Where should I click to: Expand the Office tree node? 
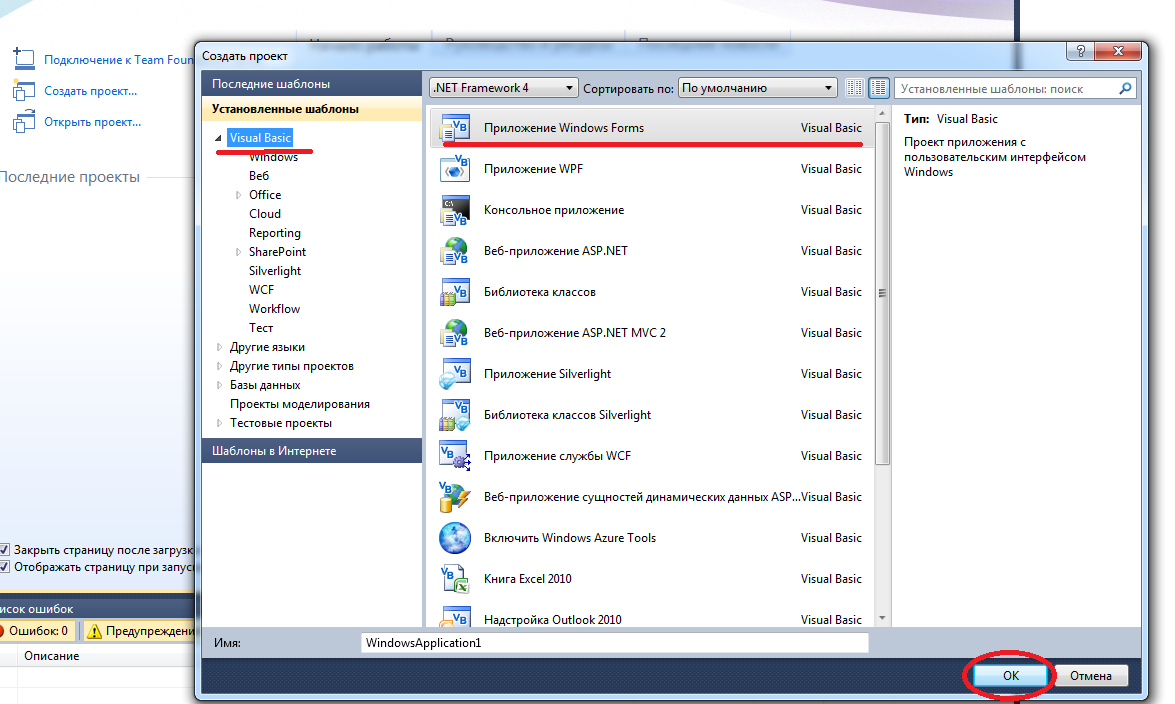coord(238,195)
